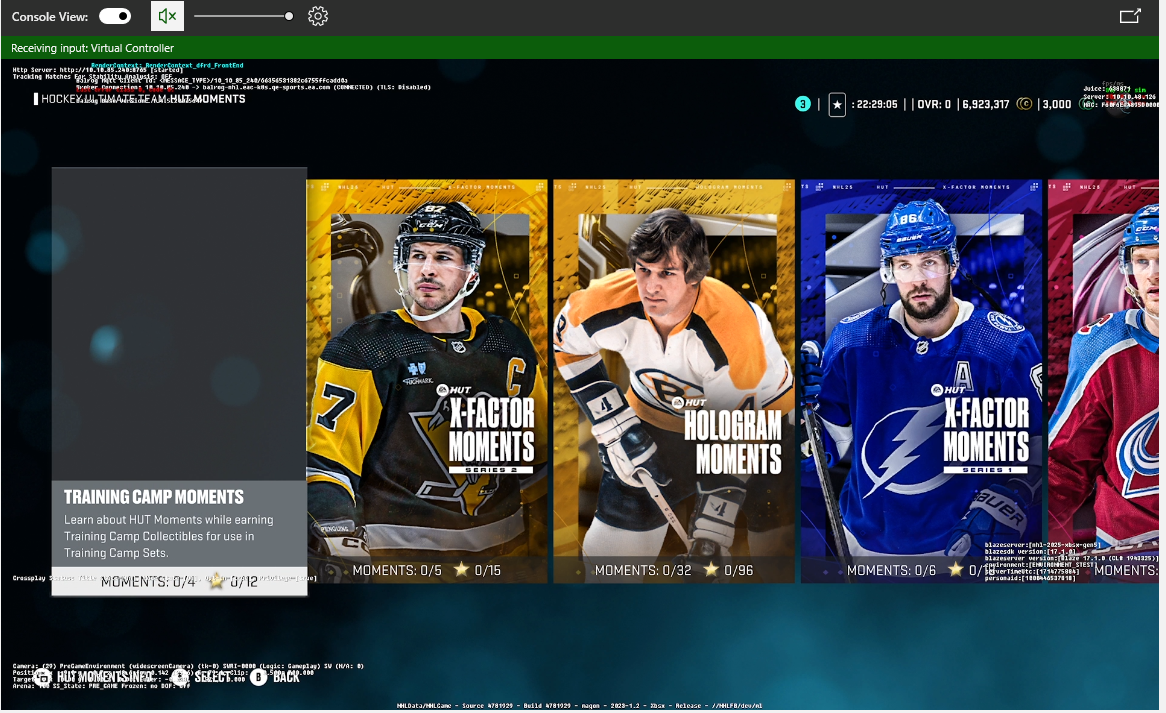Image resolution: width=1166 pixels, height=713 pixels.
Task: Click the HUT Moments Info prompt
Action: click(x=94, y=677)
